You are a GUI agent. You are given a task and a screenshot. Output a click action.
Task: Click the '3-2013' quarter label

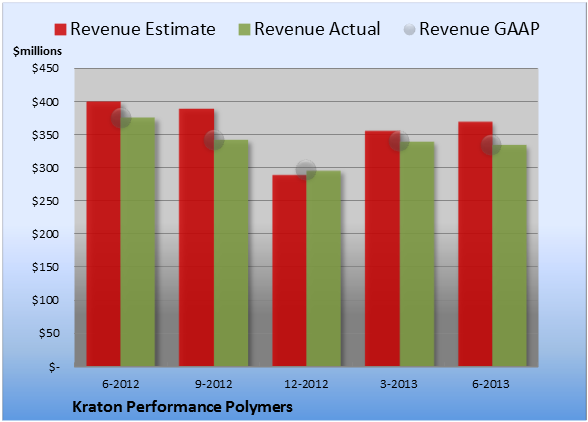tap(399, 384)
